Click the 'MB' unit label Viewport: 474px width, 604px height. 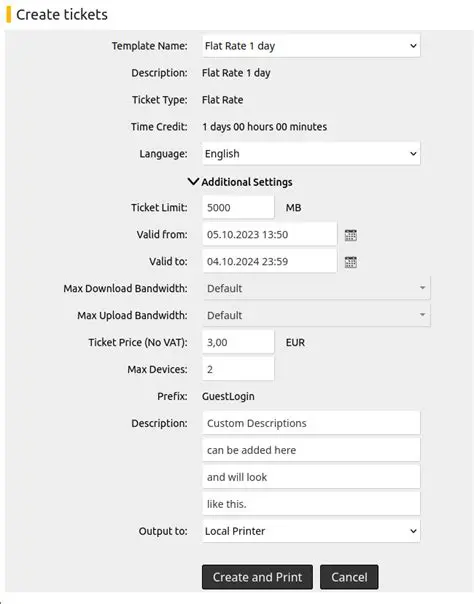[x=293, y=208]
